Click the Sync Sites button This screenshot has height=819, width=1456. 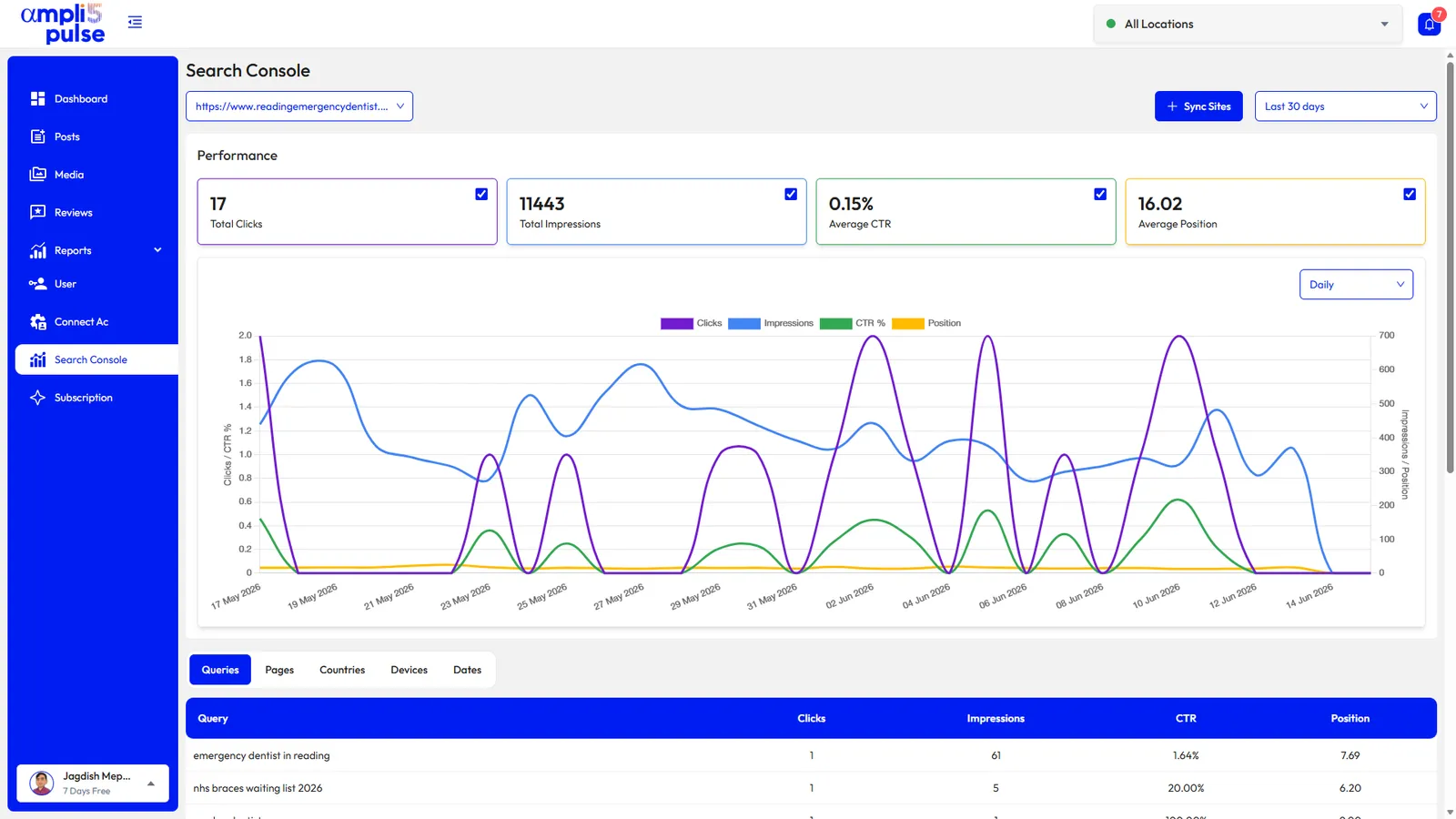(x=1198, y=106)
